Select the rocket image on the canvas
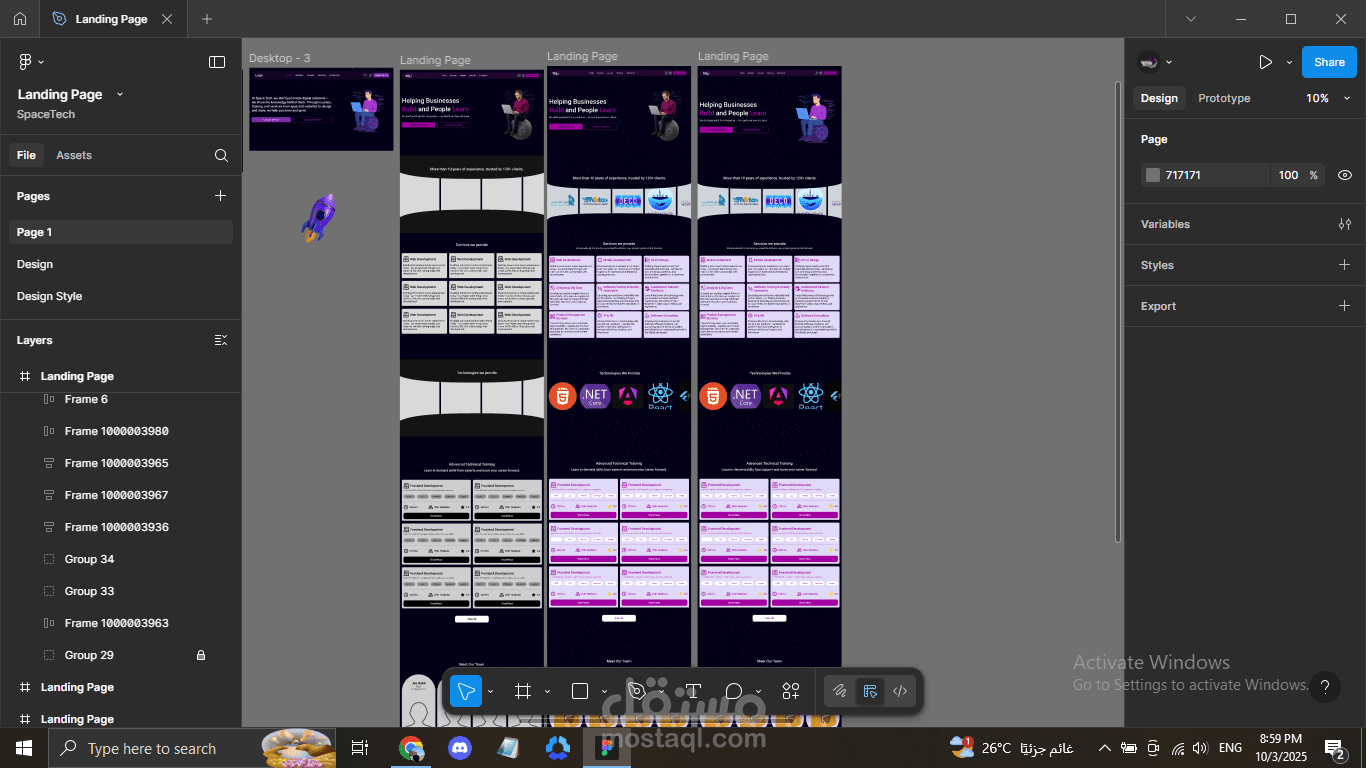1369x768 pixels. 319,218
